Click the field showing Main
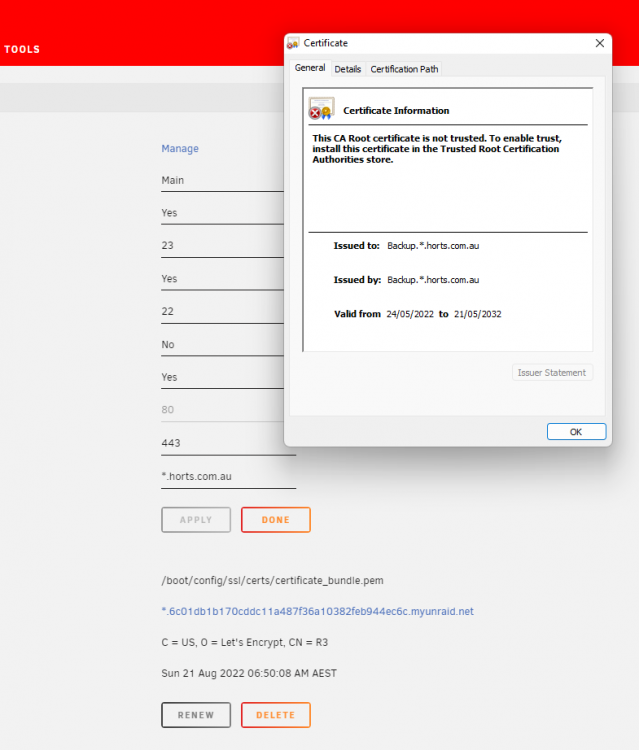 222,181
